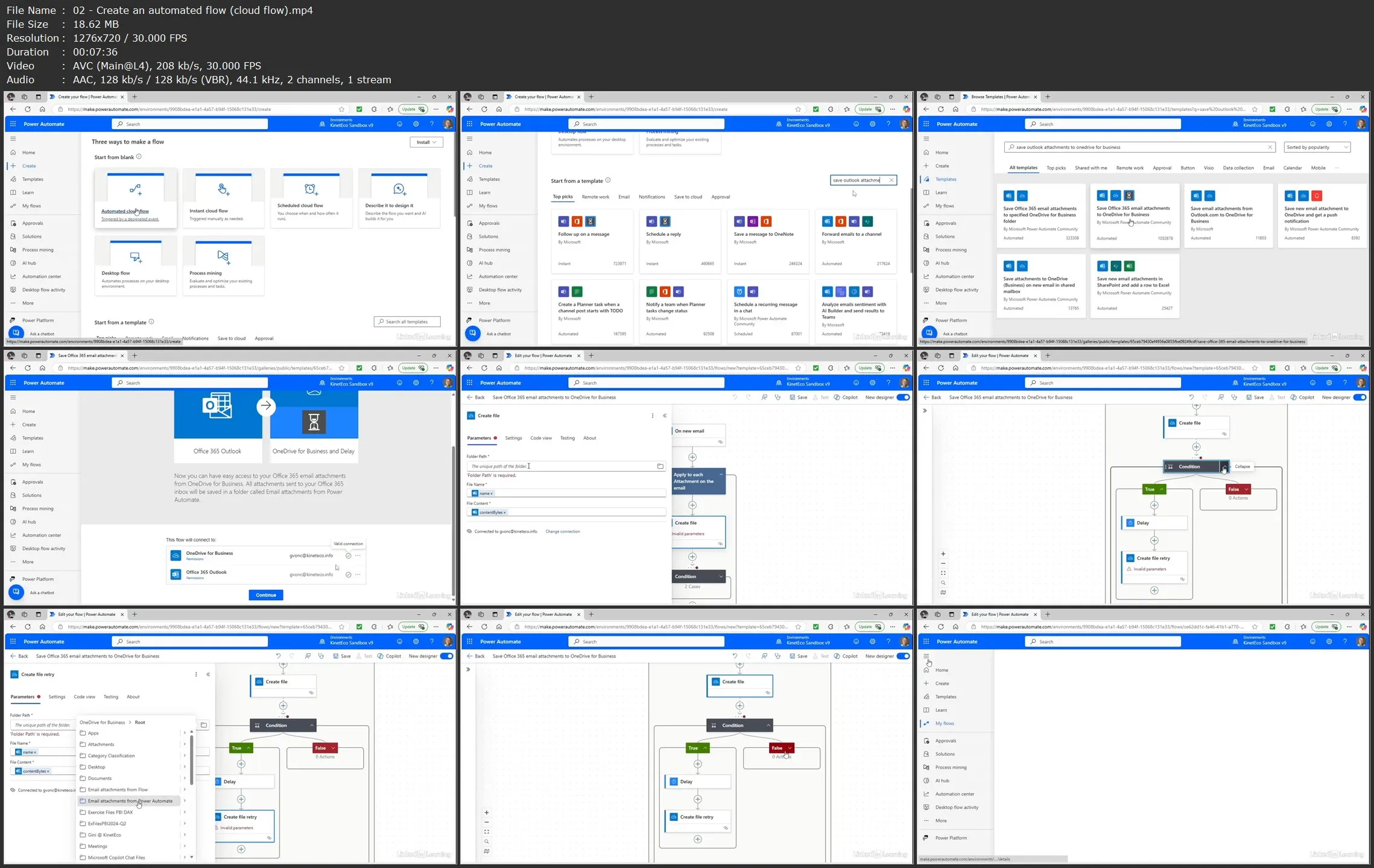Select the Automated cloud flow card
Screen dimensions: 1374x868
pos(135,198)
